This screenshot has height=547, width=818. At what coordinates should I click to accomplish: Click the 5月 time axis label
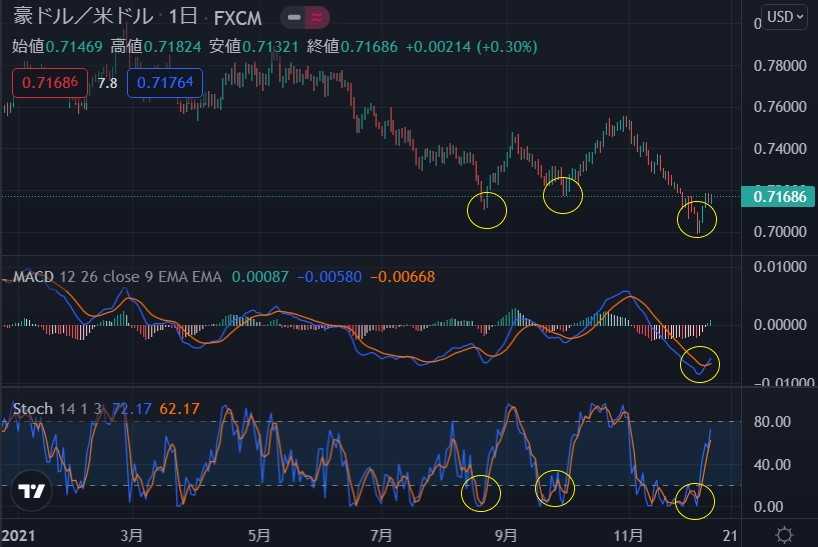[x=259, y=536]
